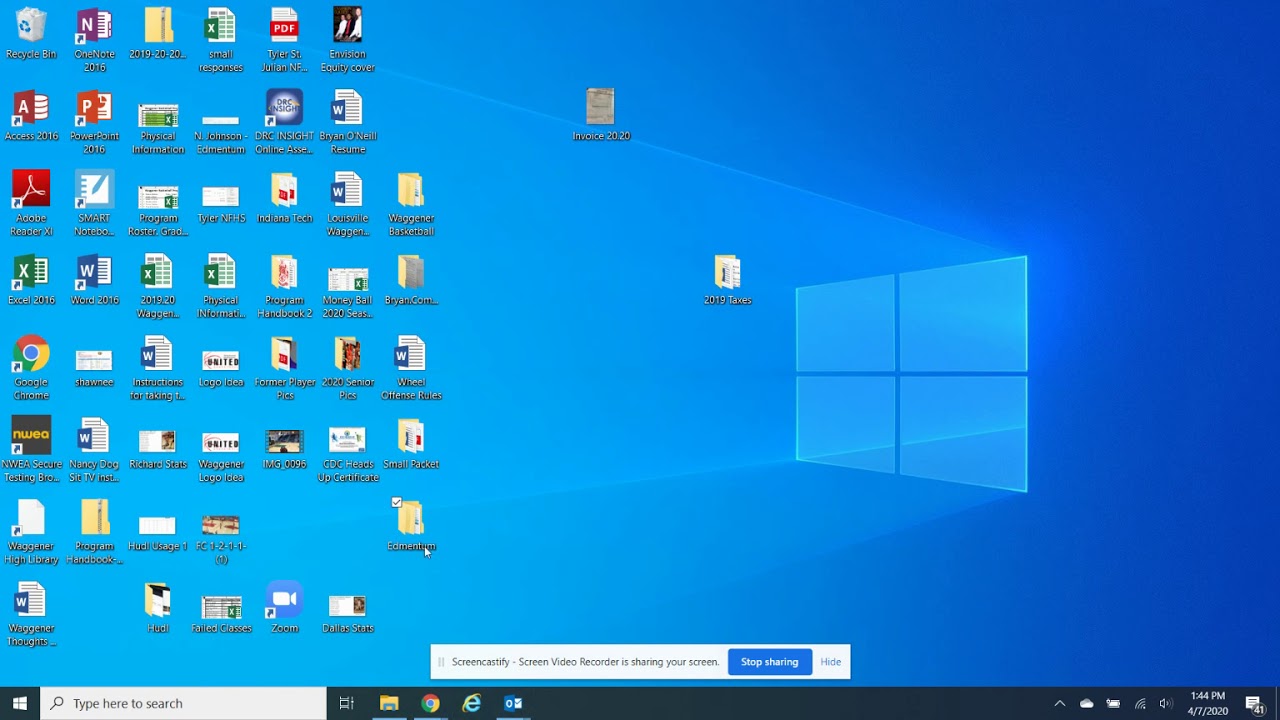Select the IMG_0096 photo thumbnail
1280x720 pixels.
(284, 450)
